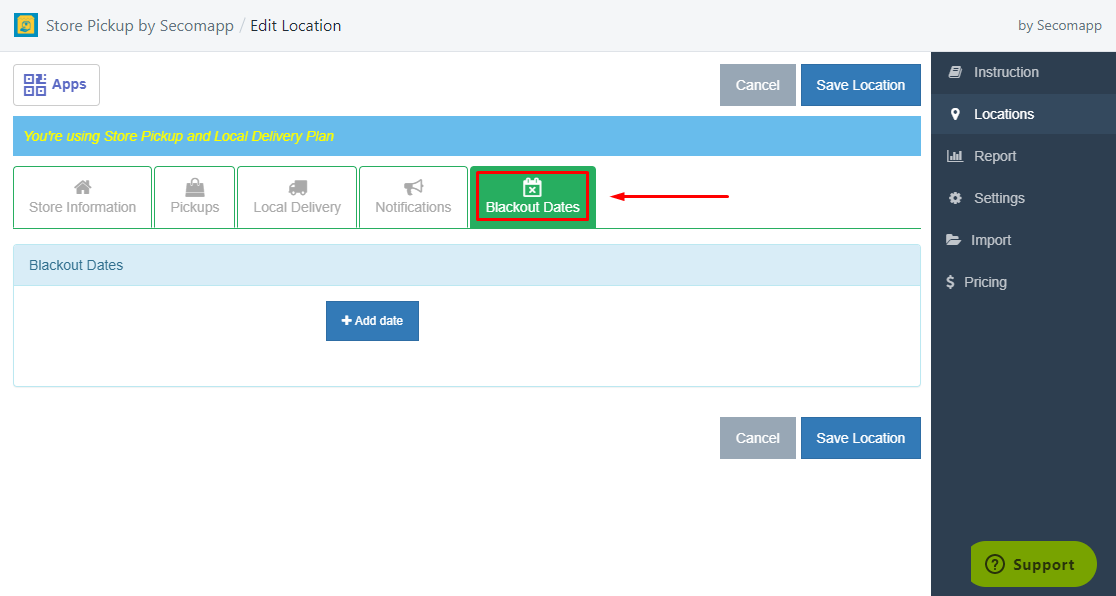This screenshot has height=596, width=1116.
Task: Click the bottom Save Location button
Action: (x=860, y=438)
